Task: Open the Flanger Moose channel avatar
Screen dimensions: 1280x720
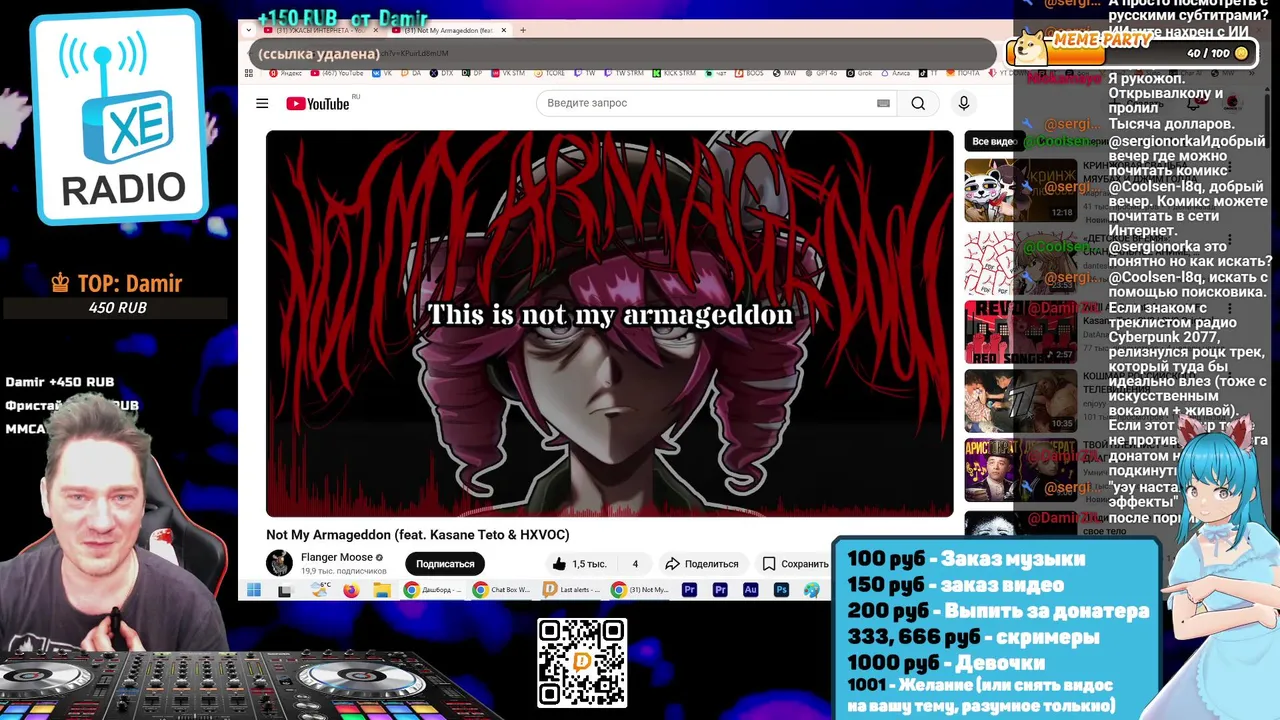Action: (x=279, y=563)
